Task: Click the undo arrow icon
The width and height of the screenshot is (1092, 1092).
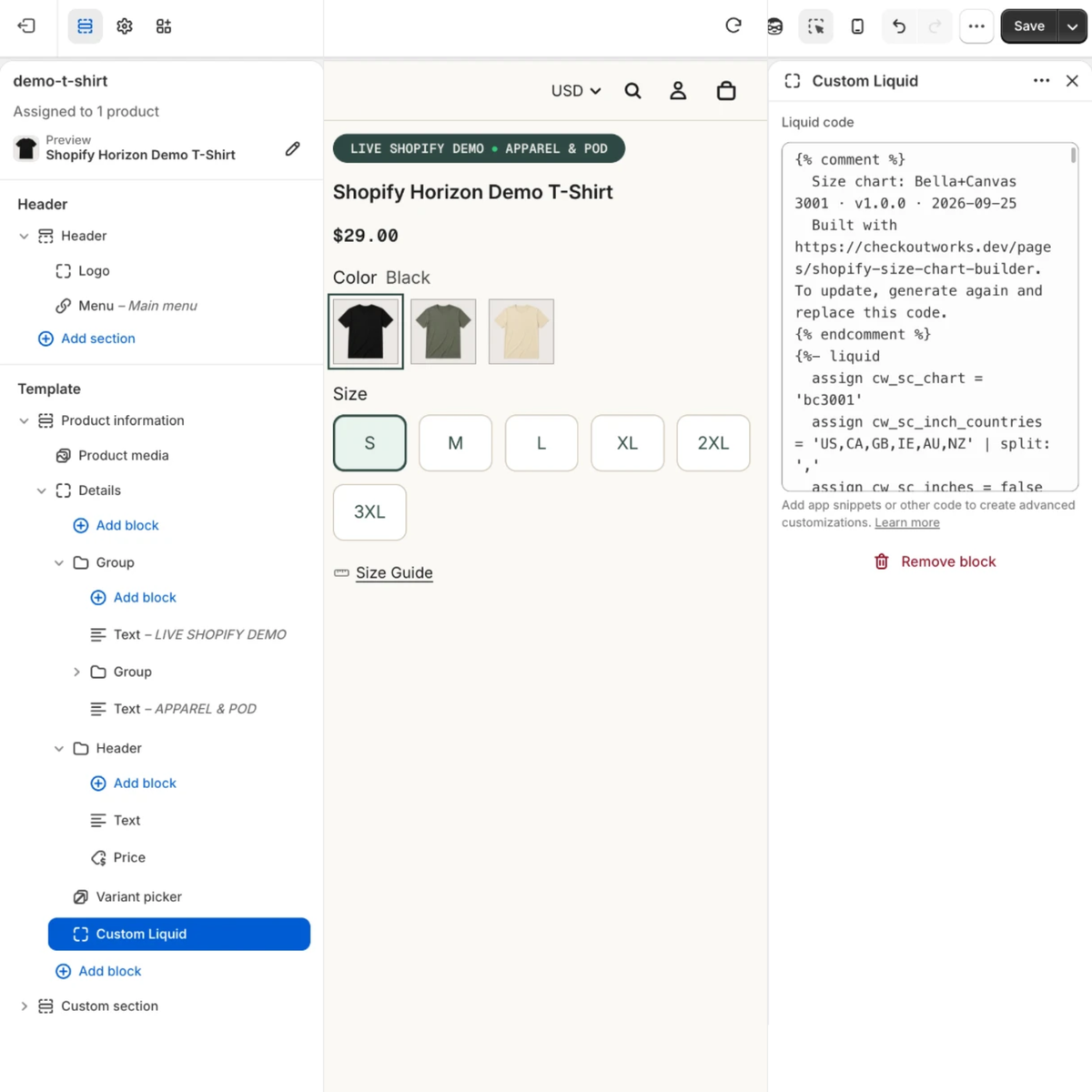Action: [x=899, y=26]
